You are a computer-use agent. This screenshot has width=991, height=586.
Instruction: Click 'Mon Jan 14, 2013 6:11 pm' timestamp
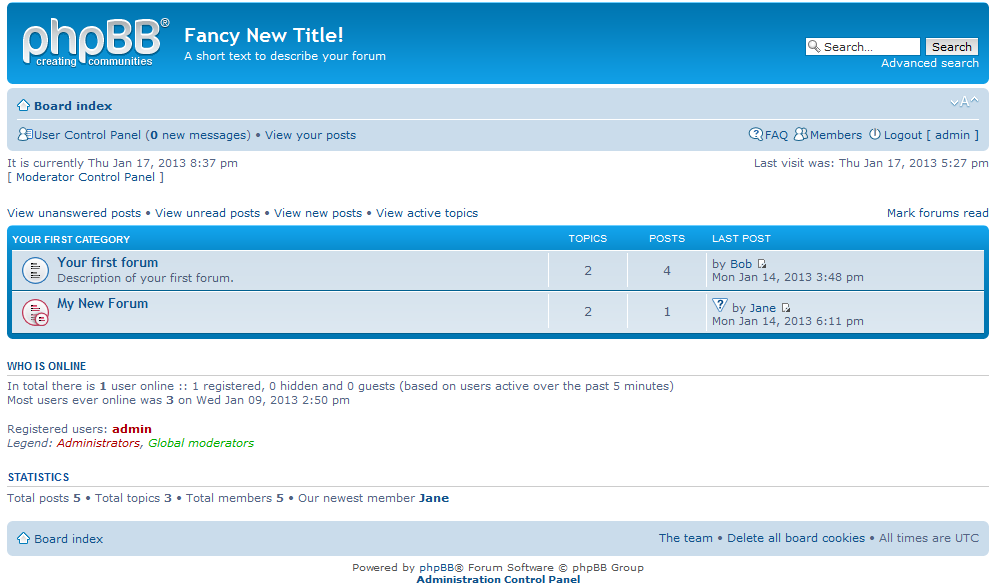[x=787, y=321]
